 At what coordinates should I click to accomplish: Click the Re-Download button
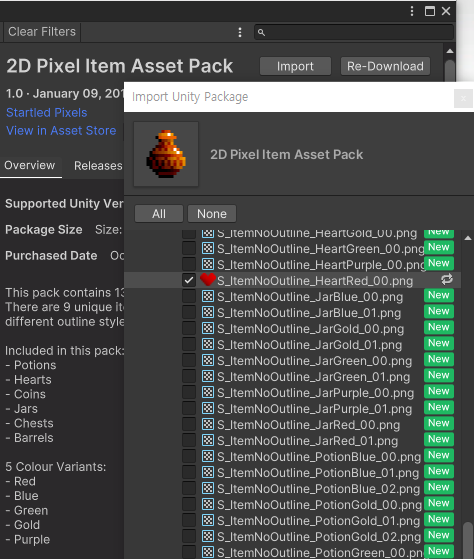385,66
